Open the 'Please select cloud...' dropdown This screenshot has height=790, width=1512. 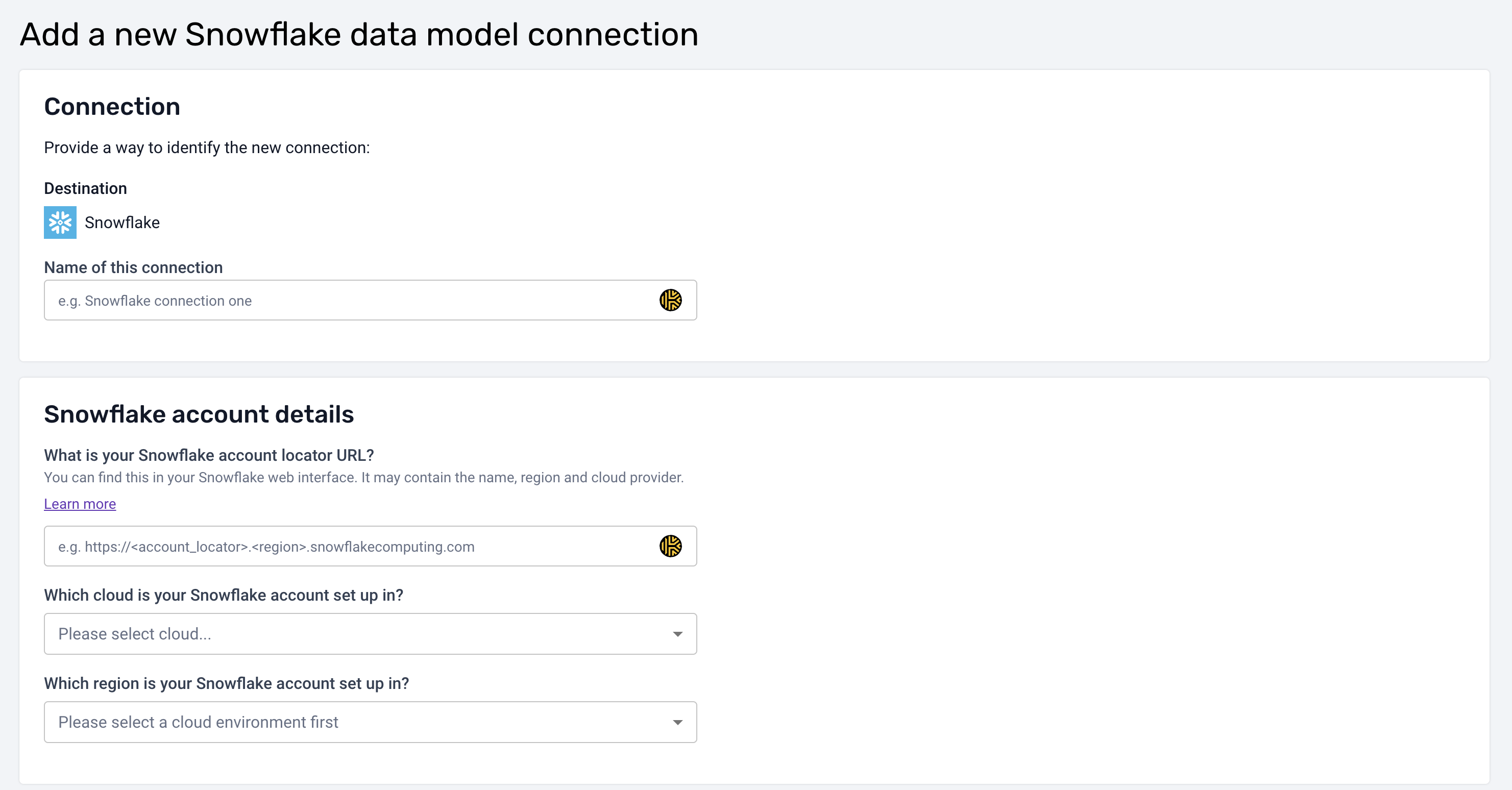(x=352, y=634)
